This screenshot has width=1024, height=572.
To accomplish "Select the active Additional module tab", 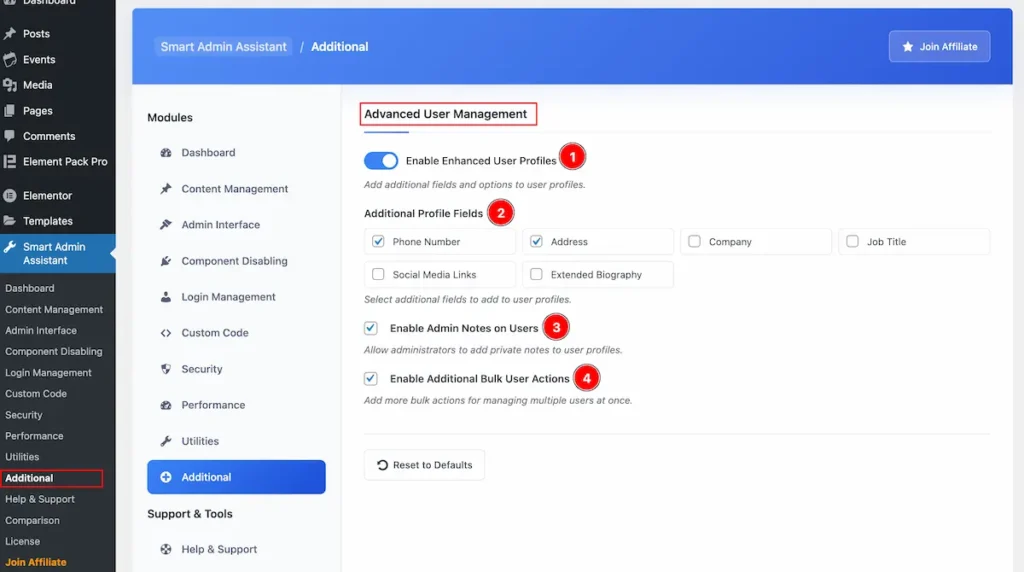I will click(236, 477).
